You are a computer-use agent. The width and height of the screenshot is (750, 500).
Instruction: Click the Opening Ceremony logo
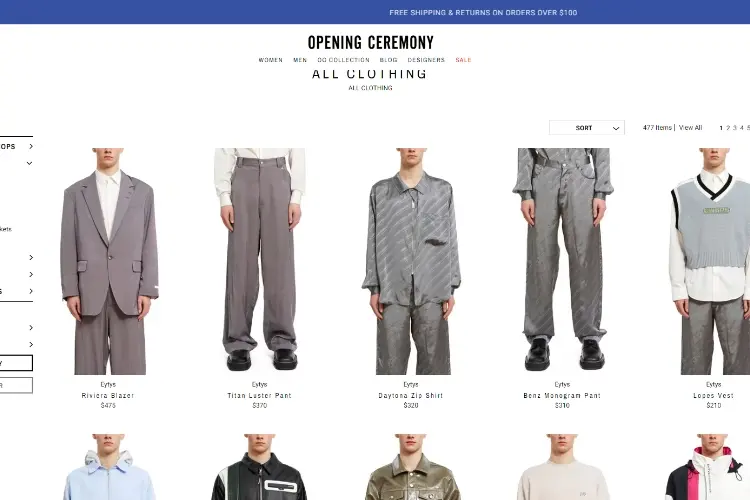pos(371,43)
